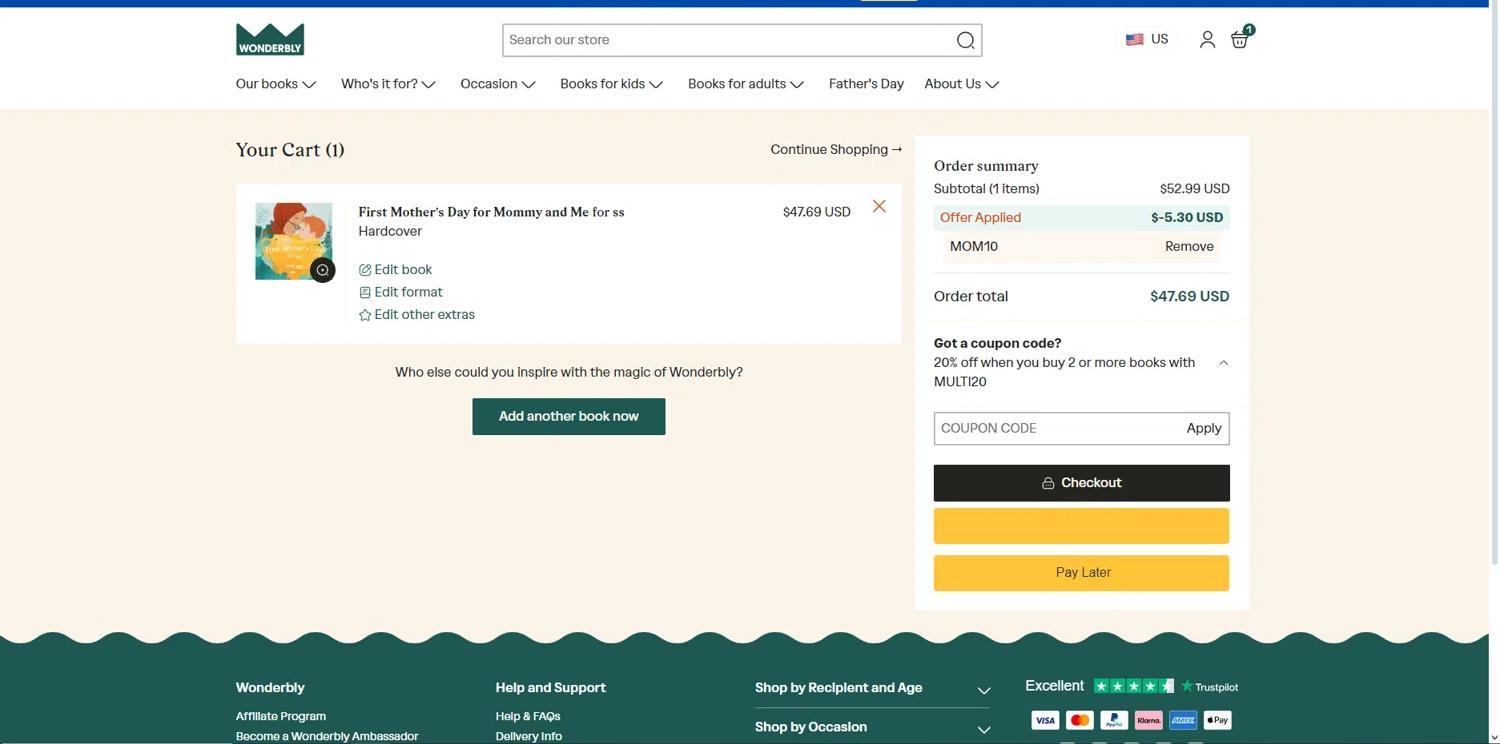Viewport: 1500px width, 744px height.
Task: Apply the coupon code
Action: point(1204,428)
